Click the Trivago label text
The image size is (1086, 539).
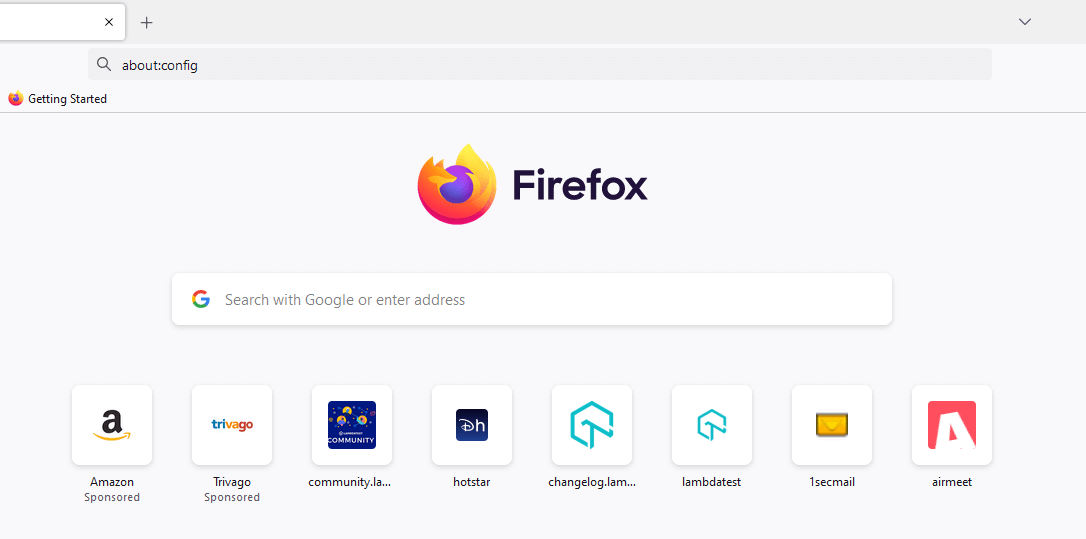coord(232,482)
